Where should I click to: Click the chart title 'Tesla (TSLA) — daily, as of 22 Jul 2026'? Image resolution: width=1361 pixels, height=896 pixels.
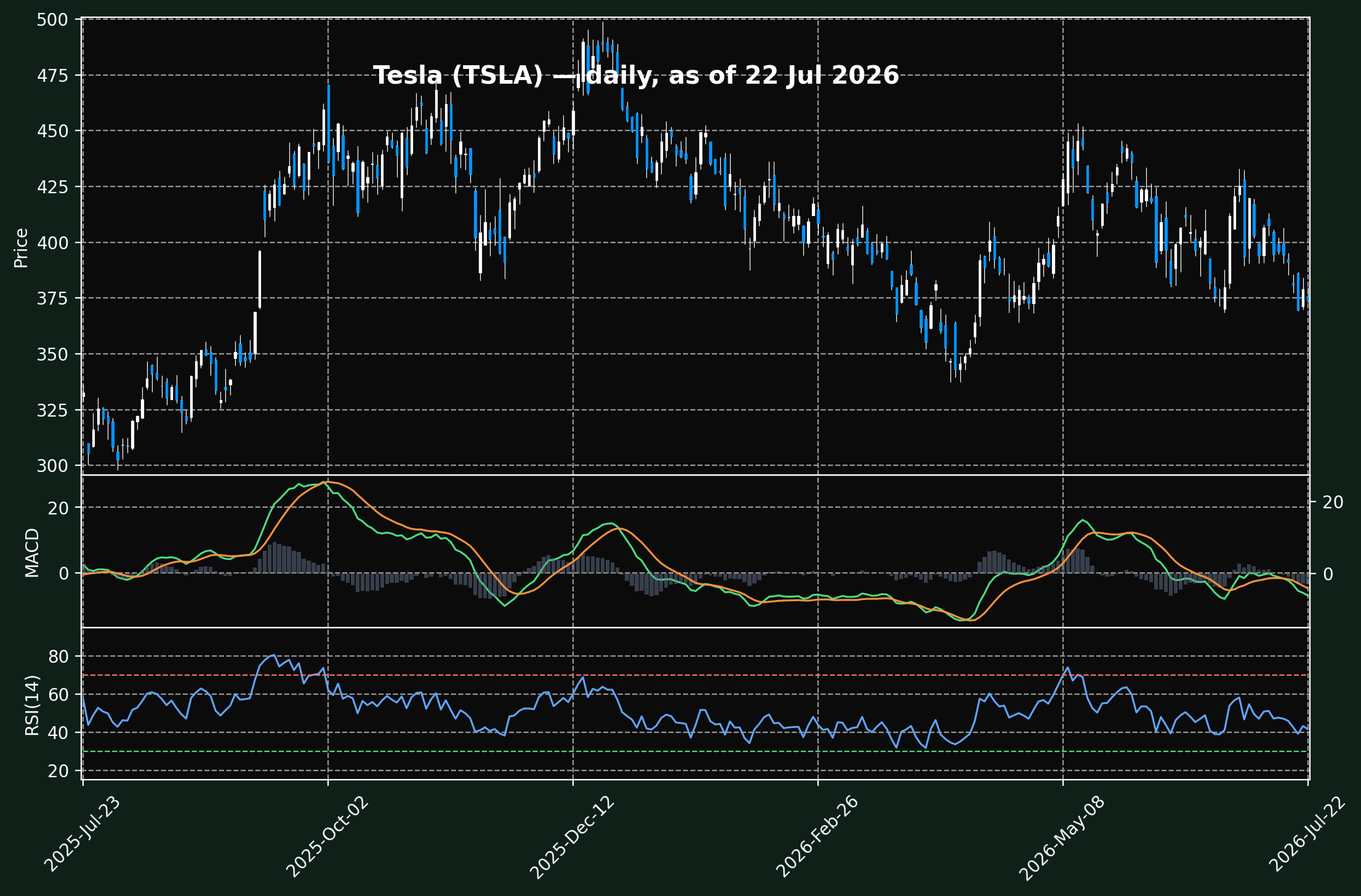click(636, 75)
